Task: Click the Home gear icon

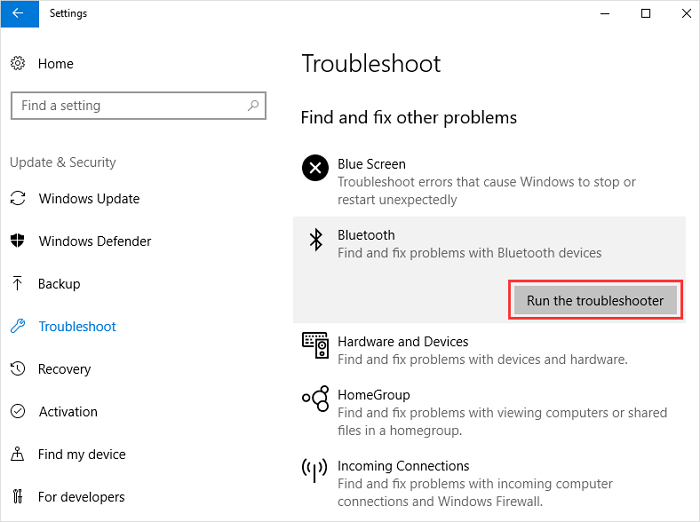Action: [x=18, y=63]
